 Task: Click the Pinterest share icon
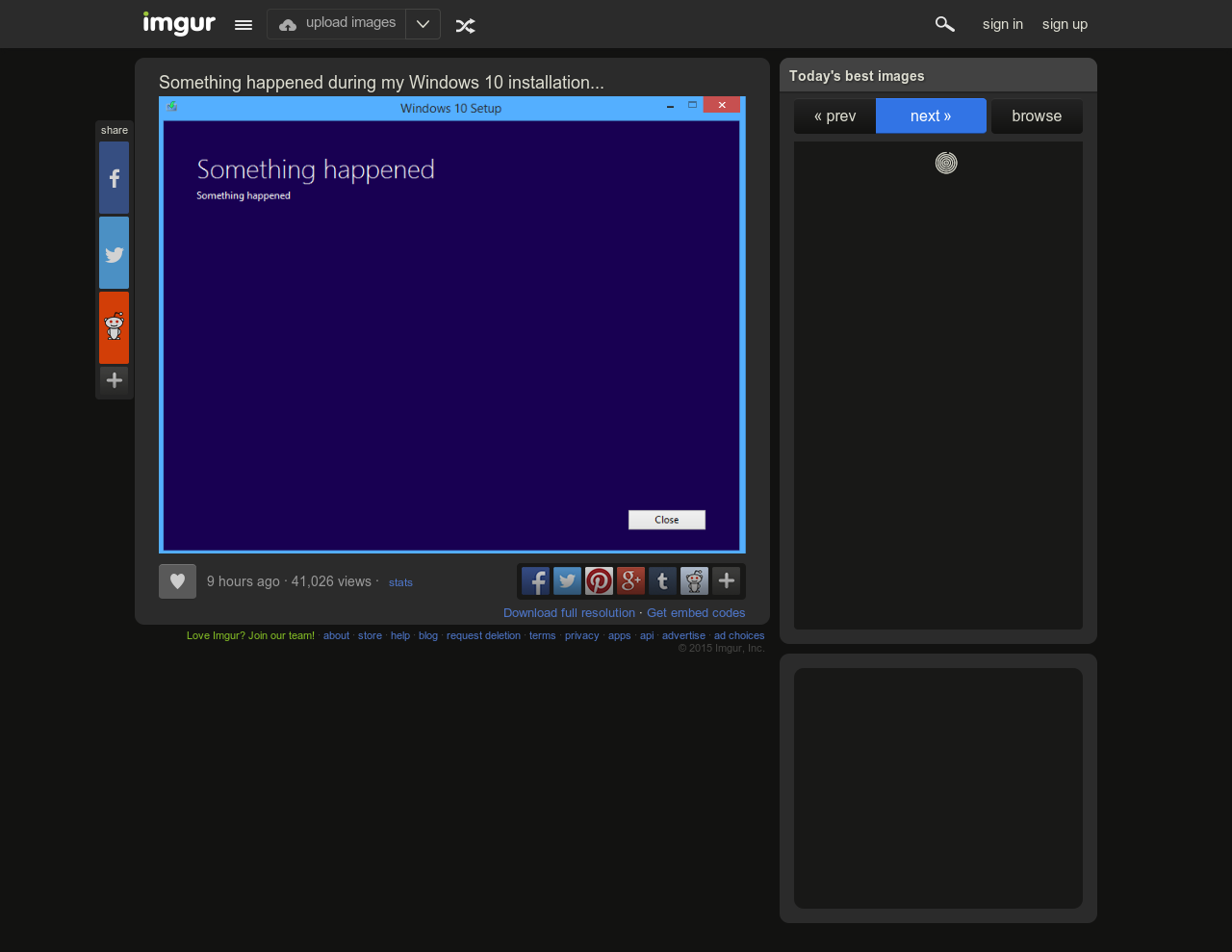pos(599,580)
